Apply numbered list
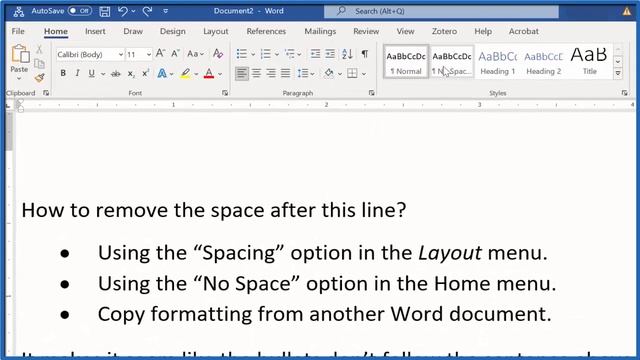This screenshot has width=640, height=360. tap(266, 53)
